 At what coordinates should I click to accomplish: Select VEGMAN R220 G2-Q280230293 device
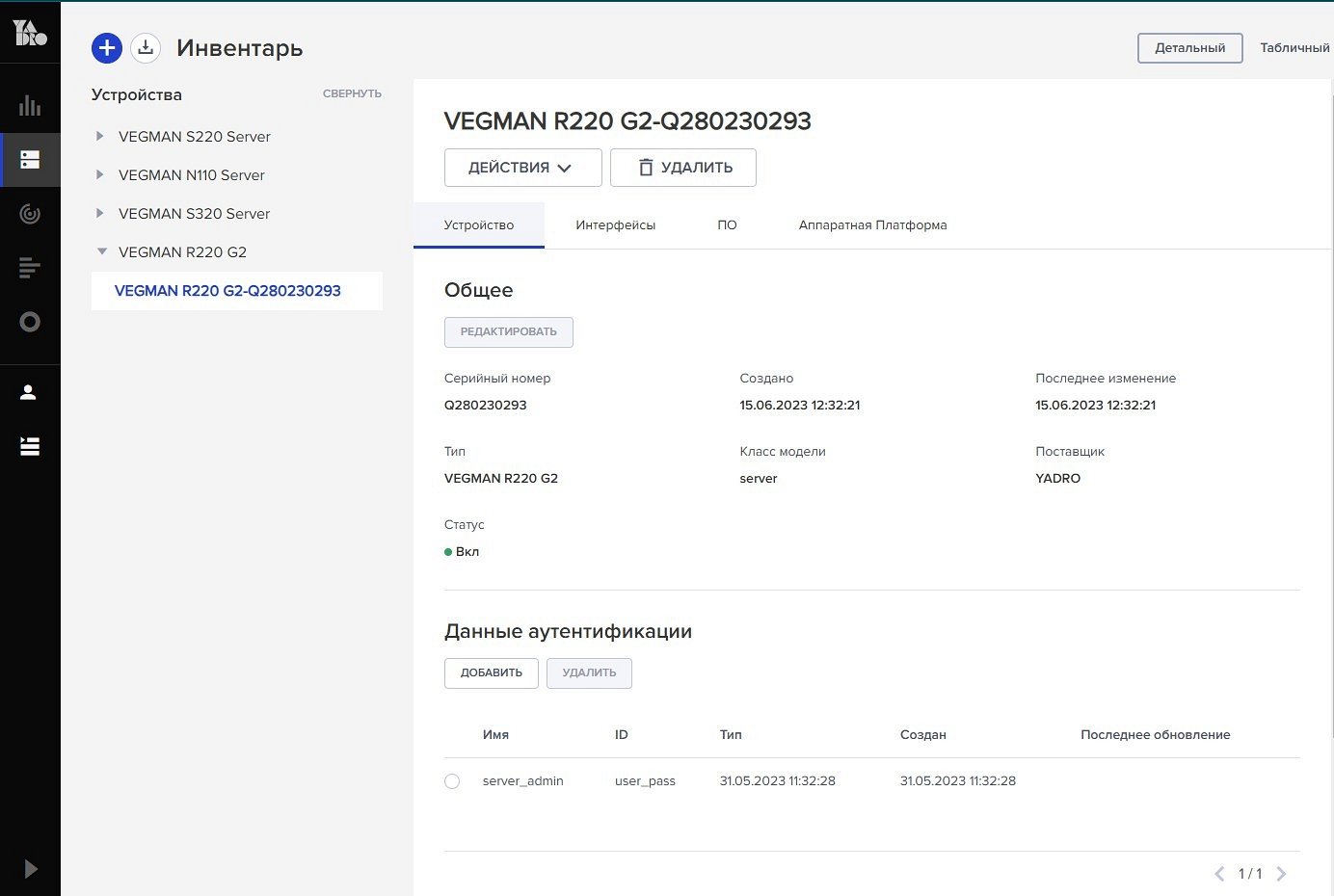[237, 291]
